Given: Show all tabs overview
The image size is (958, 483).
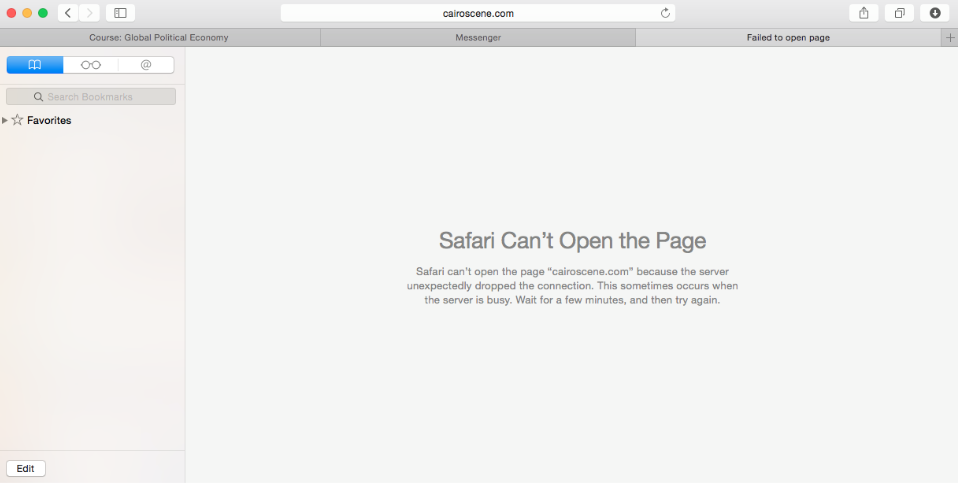Looking at the screenshot, I should point(899,13).
